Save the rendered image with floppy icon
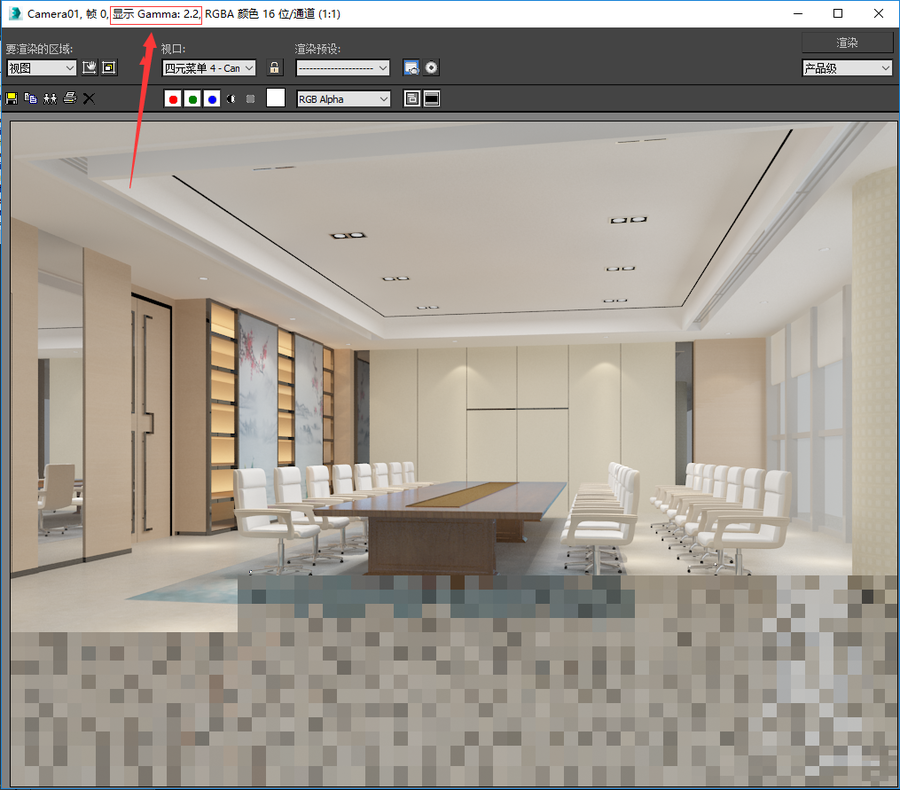This screenshot has width=900, height=790. coord(11,99)
